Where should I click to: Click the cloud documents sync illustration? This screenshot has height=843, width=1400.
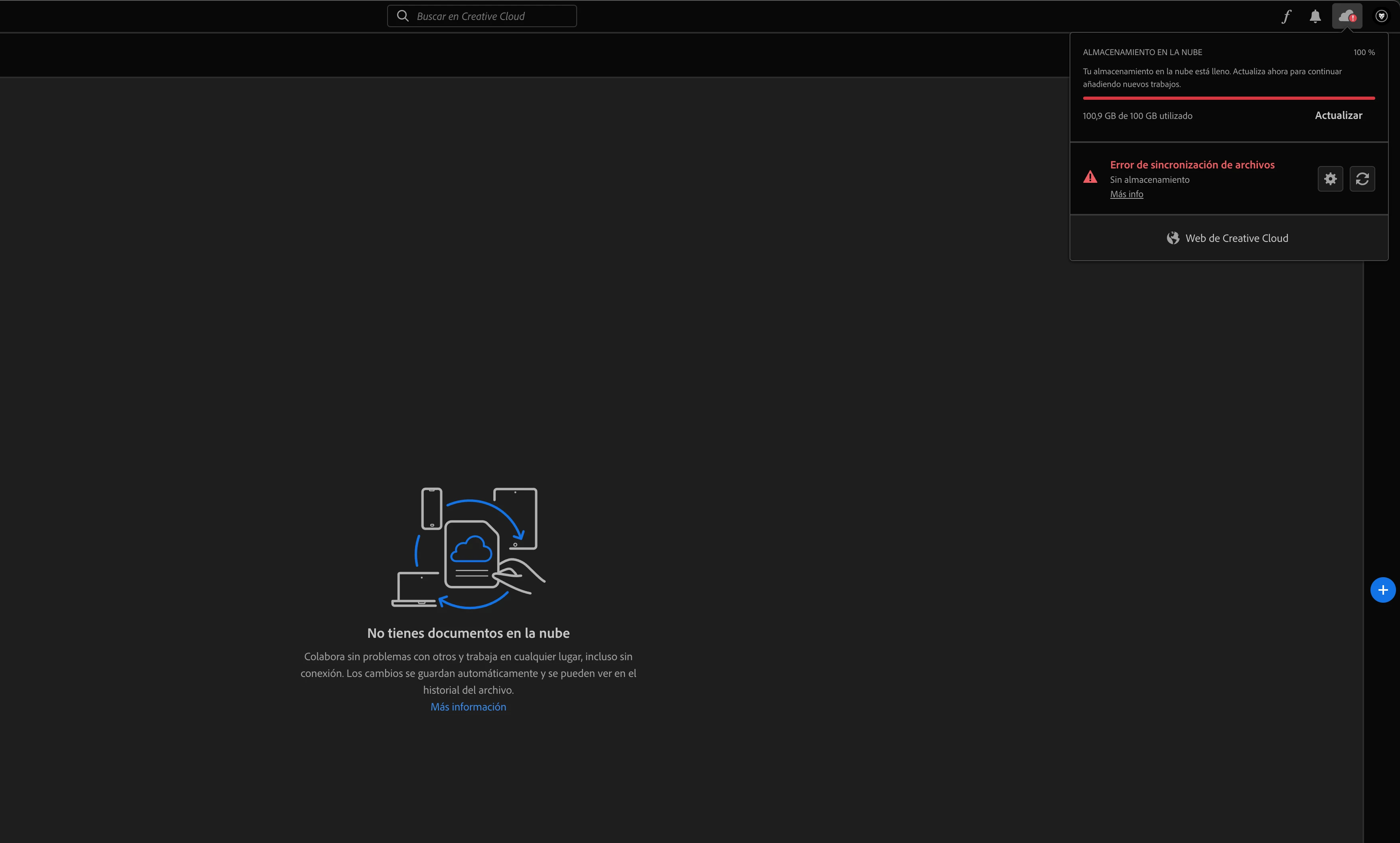click(468, 548)
